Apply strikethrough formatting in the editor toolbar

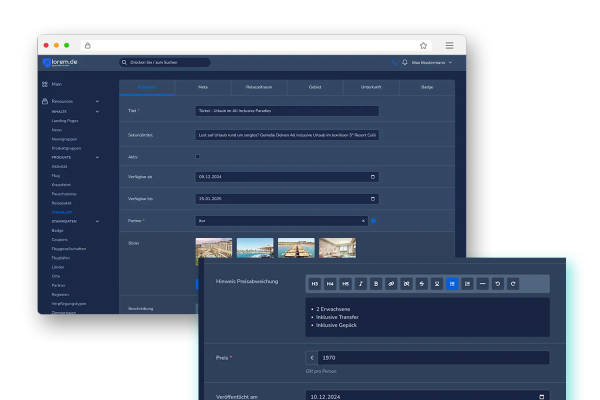[x=422, y=284]
